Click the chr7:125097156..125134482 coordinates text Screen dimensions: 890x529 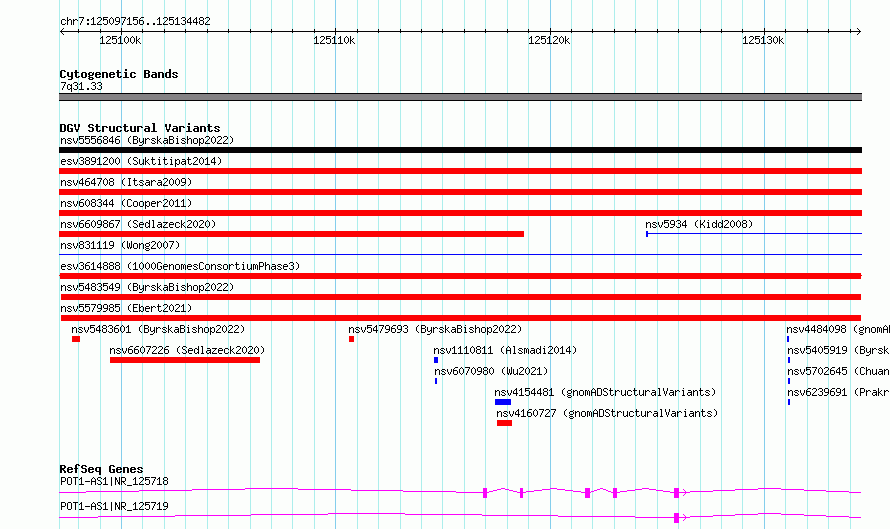tap(135, 21)
